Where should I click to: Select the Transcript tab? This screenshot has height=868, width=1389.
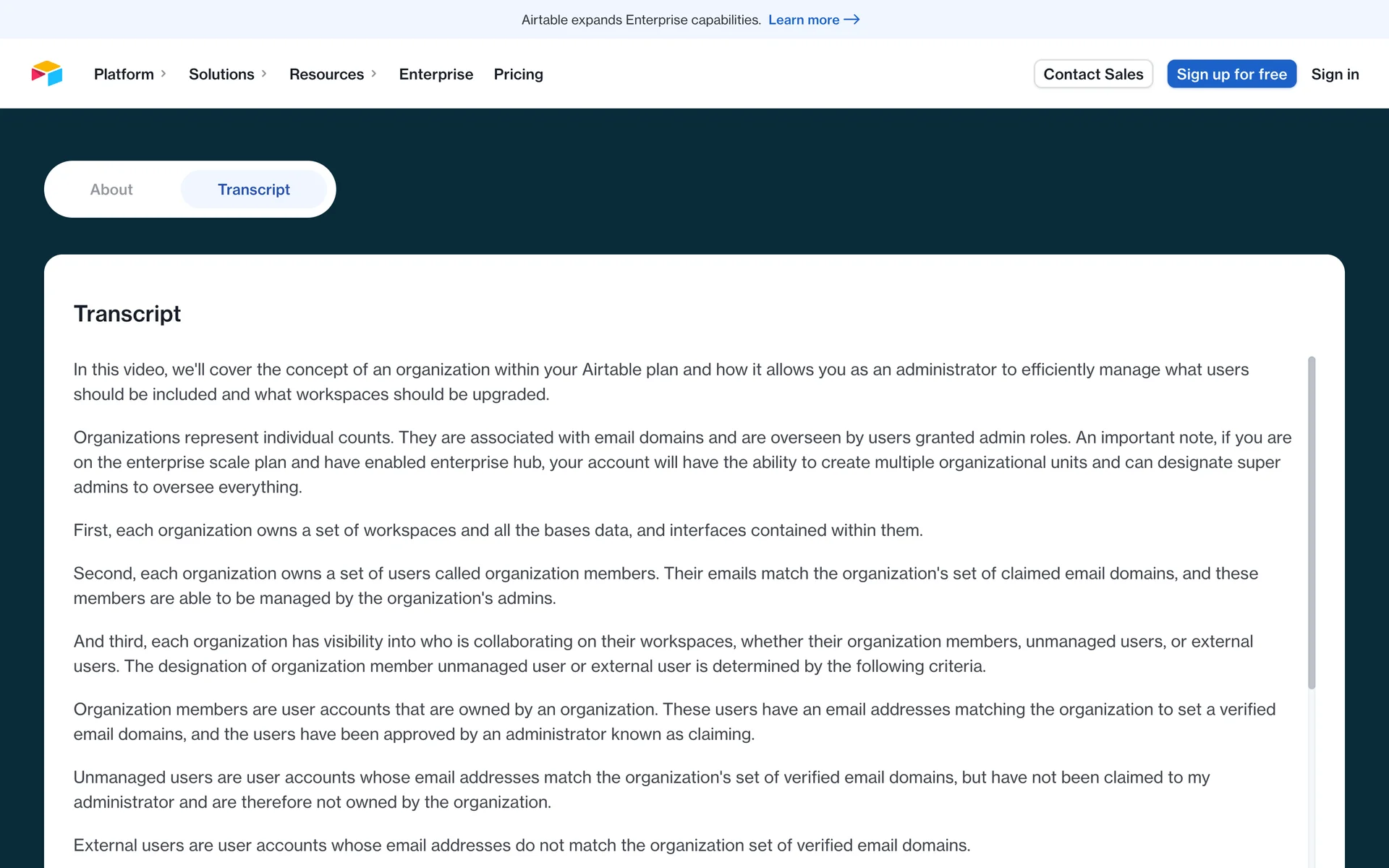(253, 190)
